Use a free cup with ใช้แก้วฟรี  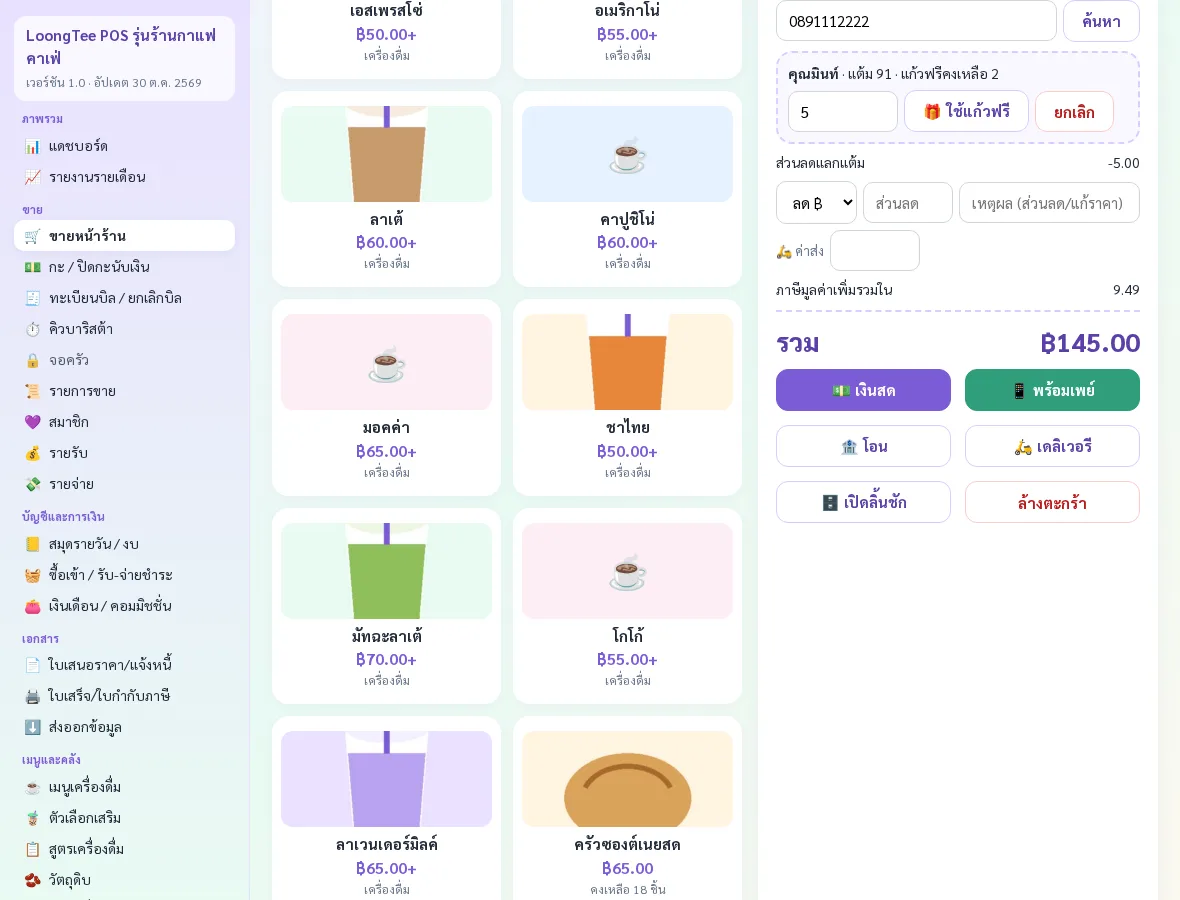point(966,111)
